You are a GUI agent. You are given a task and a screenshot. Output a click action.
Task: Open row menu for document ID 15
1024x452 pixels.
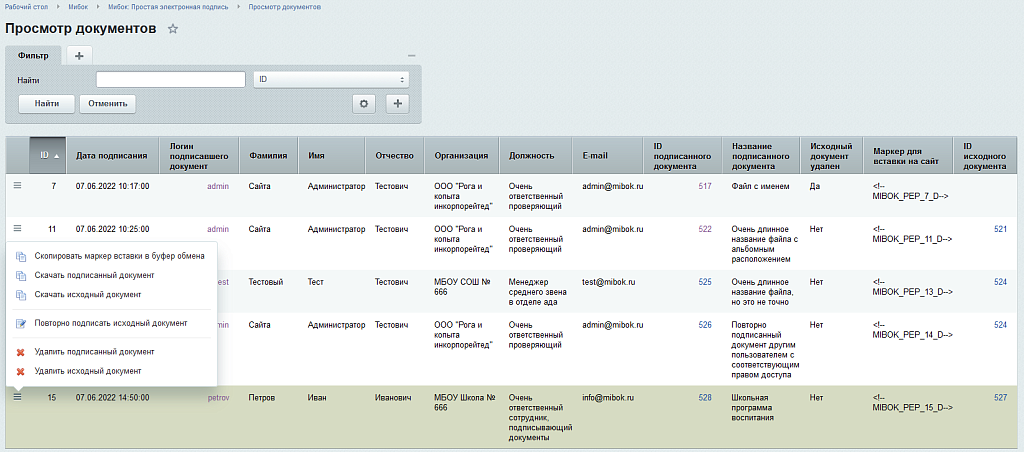coord(17,397)
